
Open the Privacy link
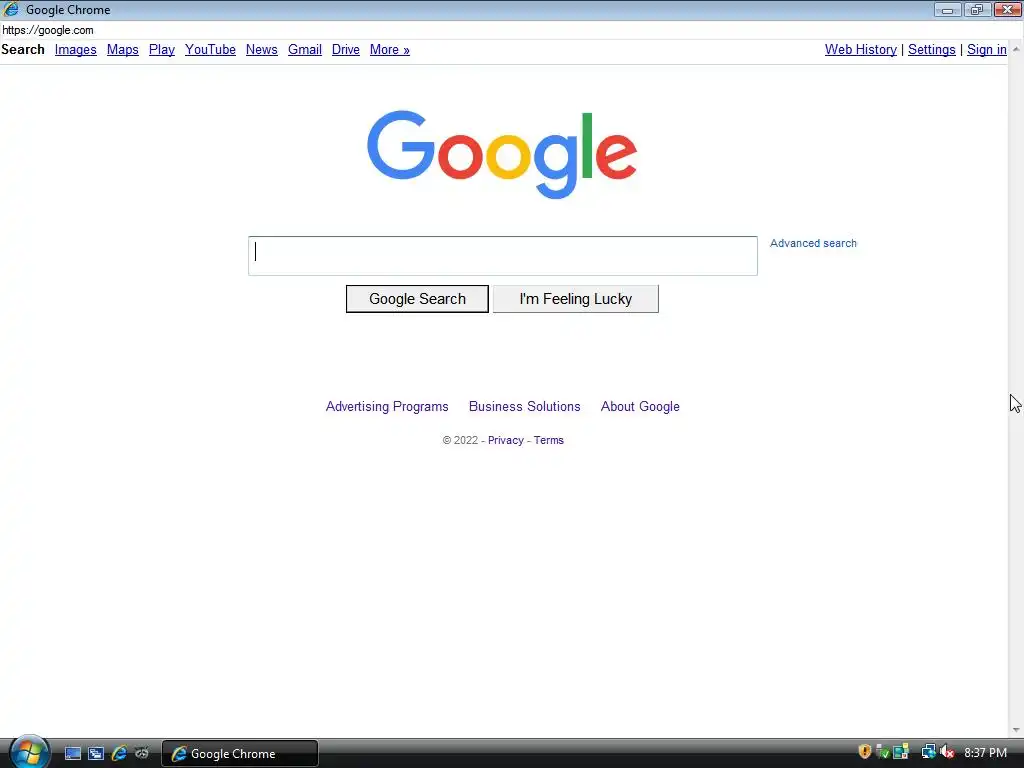(x=505, y=440)
